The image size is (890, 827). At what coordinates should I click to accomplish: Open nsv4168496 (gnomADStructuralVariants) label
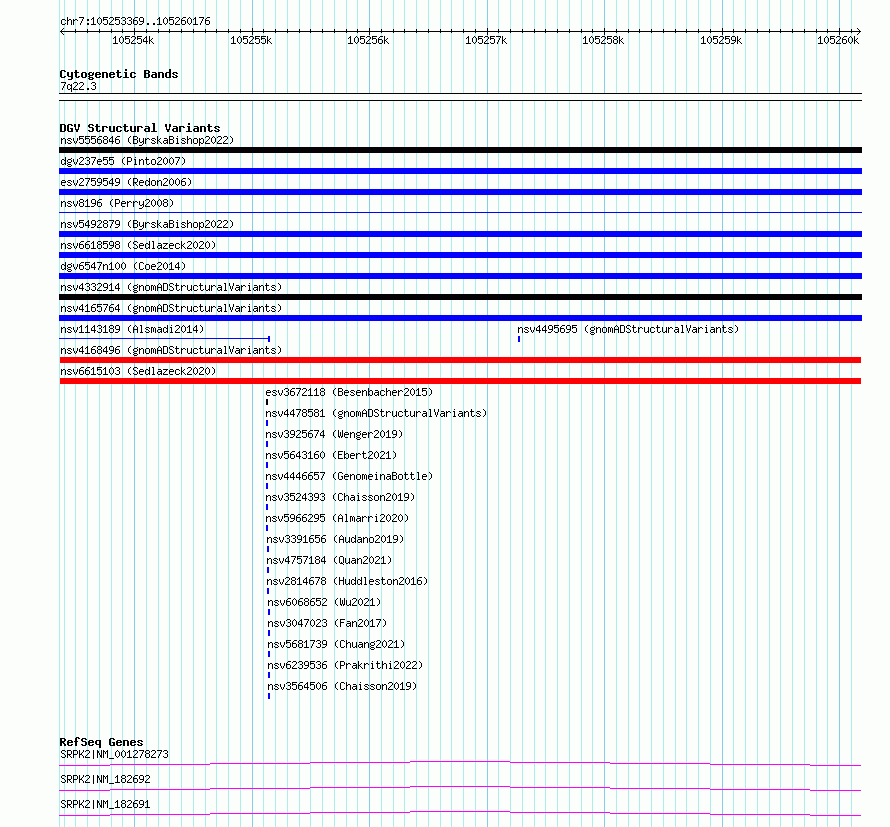click(171, 350)
